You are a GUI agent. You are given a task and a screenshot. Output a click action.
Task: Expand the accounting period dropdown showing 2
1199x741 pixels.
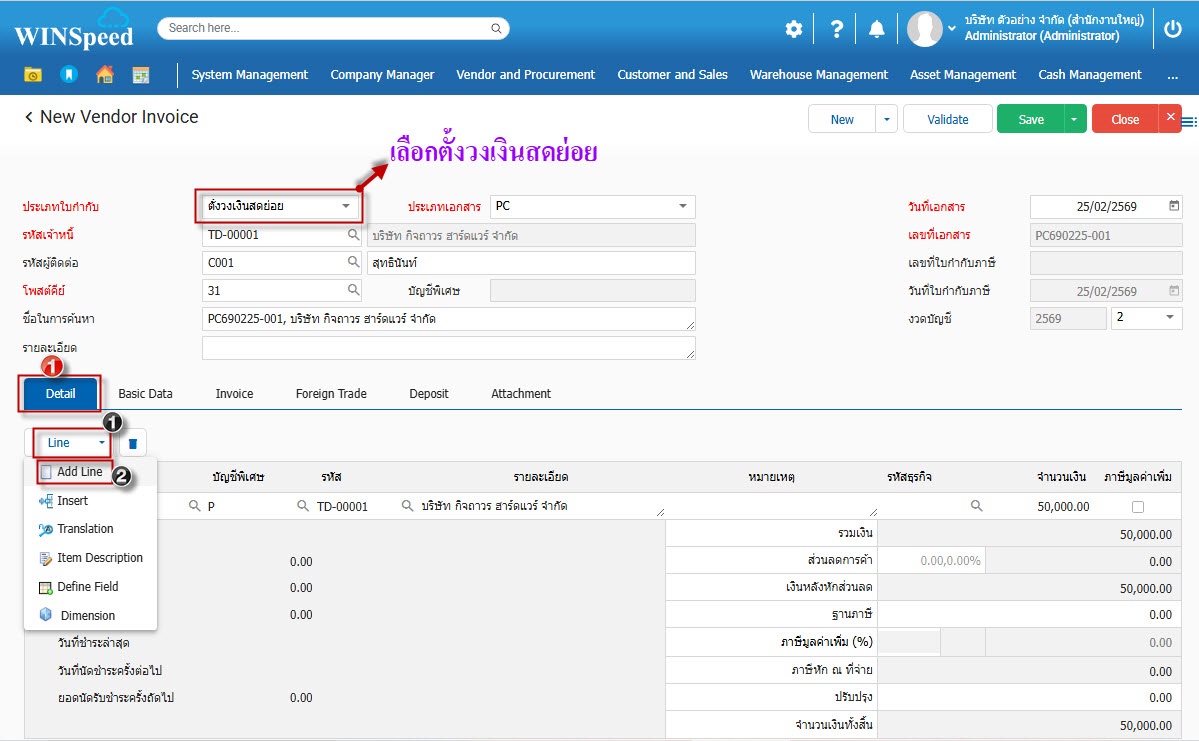click(1169, 318)
